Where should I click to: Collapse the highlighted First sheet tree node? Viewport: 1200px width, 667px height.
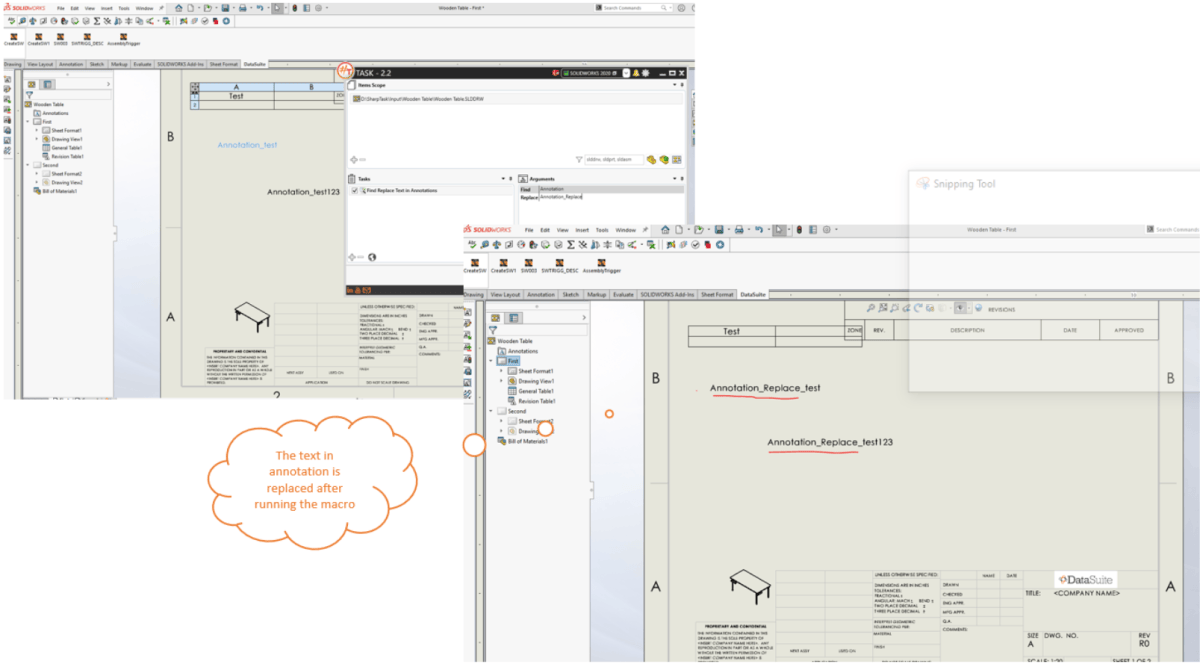tap(489, 361)
